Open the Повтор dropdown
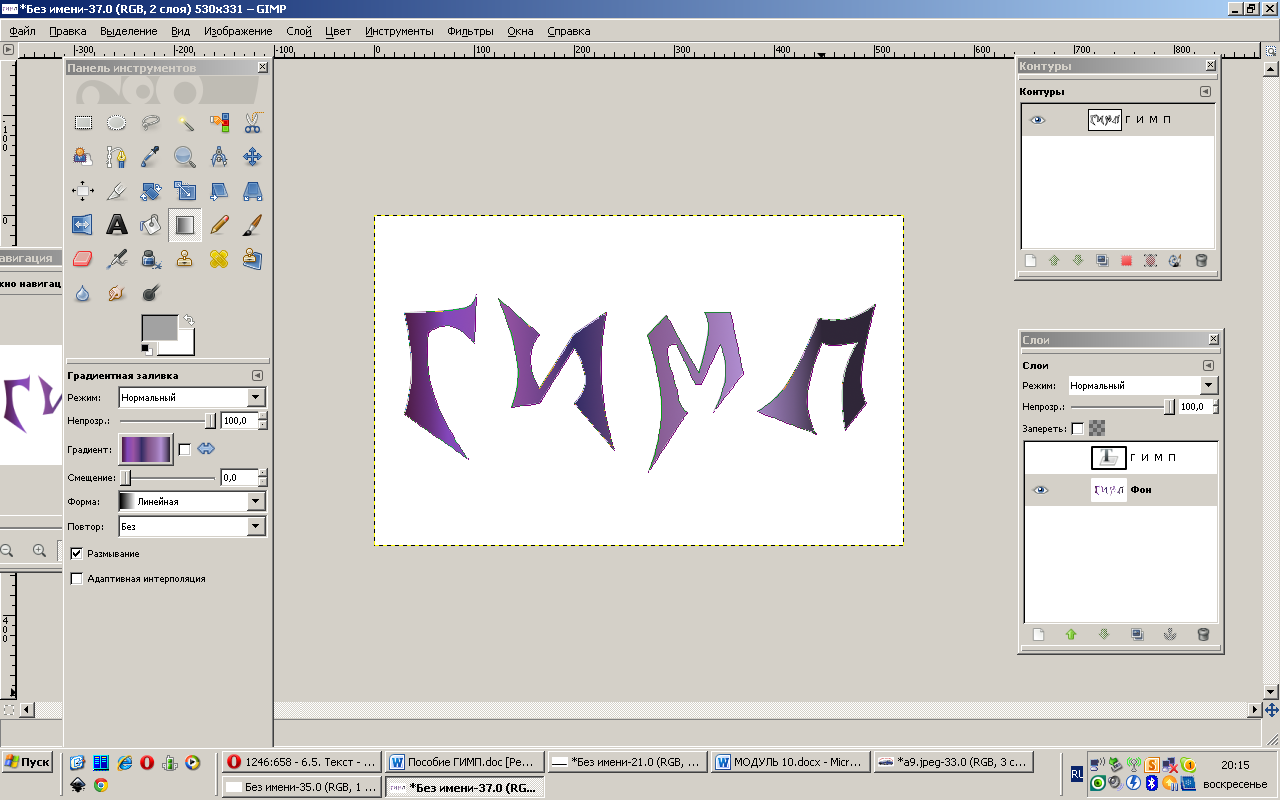 pos(192,526)
